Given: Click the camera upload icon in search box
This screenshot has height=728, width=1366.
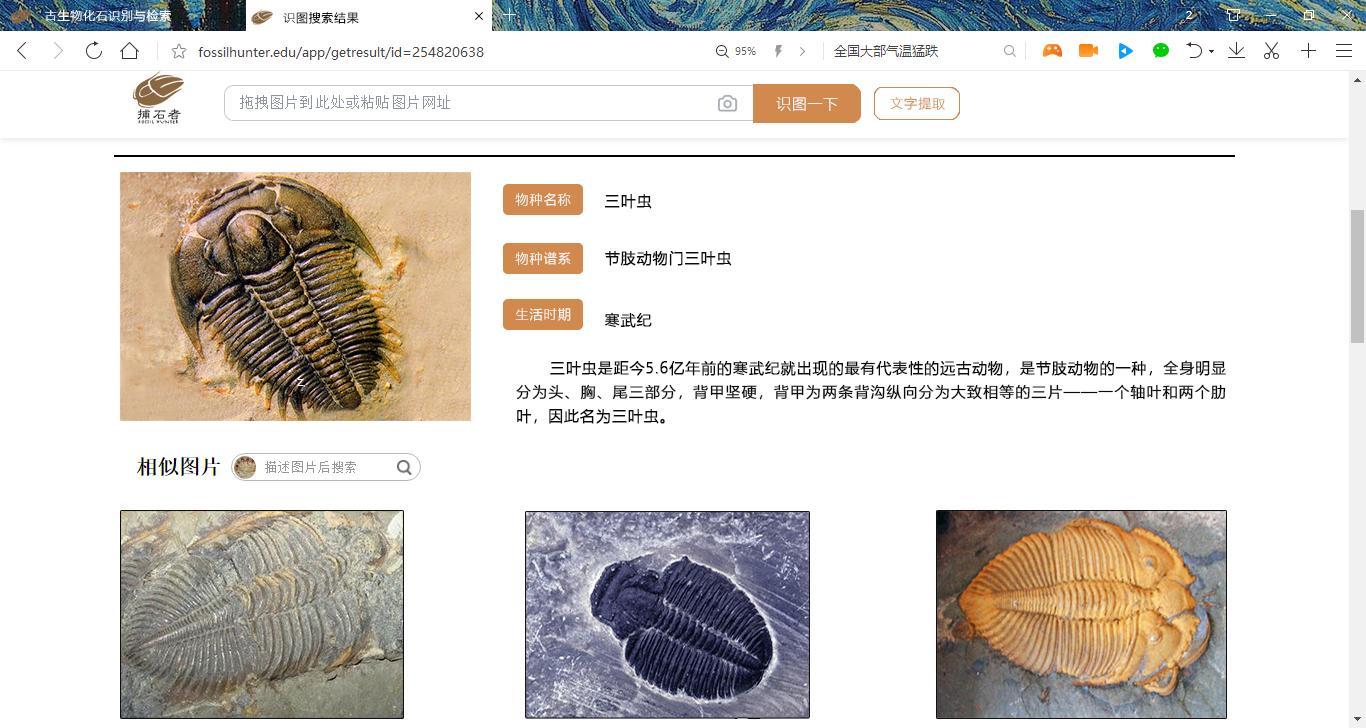Looking at the screenshot, I should point(727,103).
